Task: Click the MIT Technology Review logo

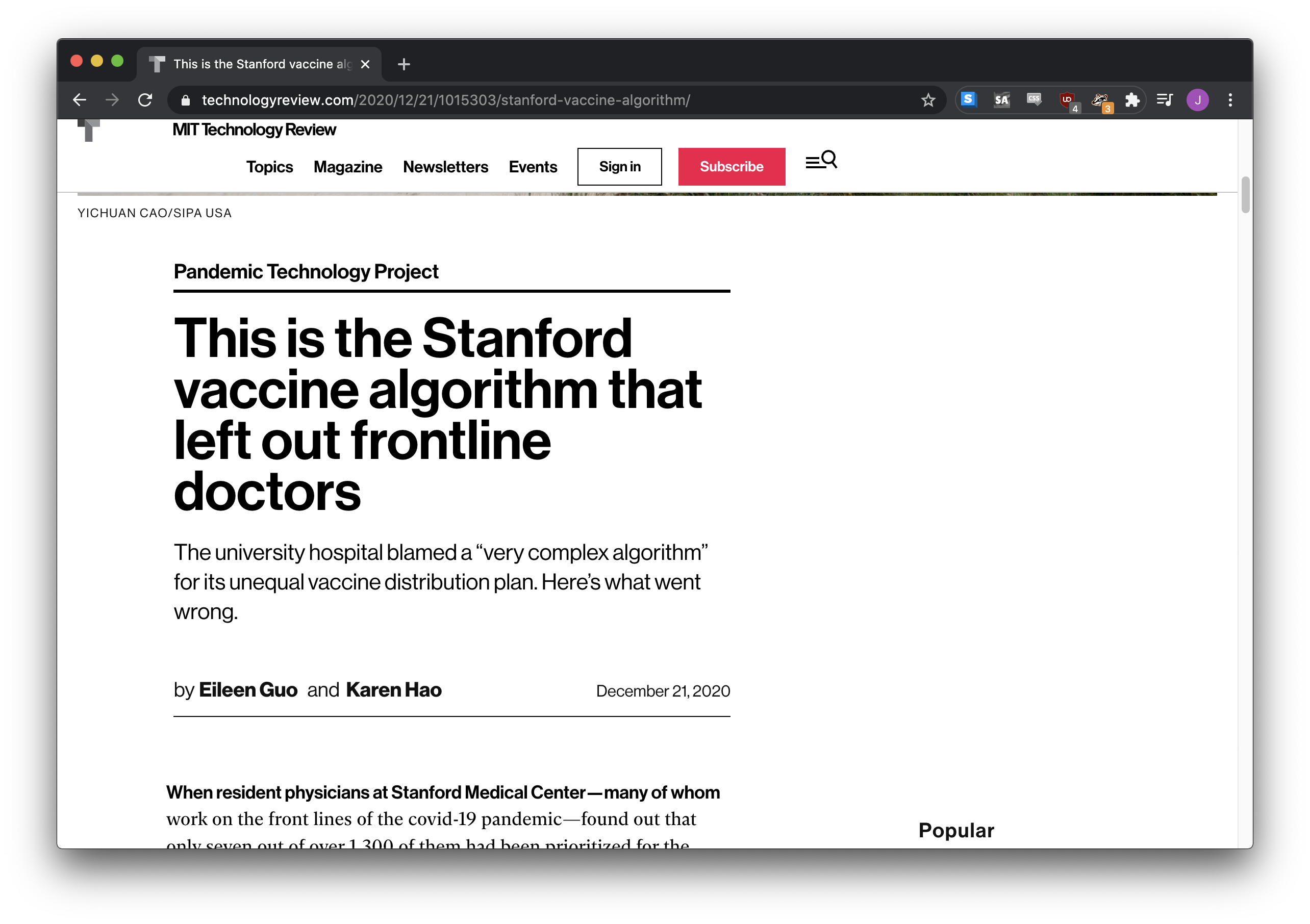Action: [255, 130]
